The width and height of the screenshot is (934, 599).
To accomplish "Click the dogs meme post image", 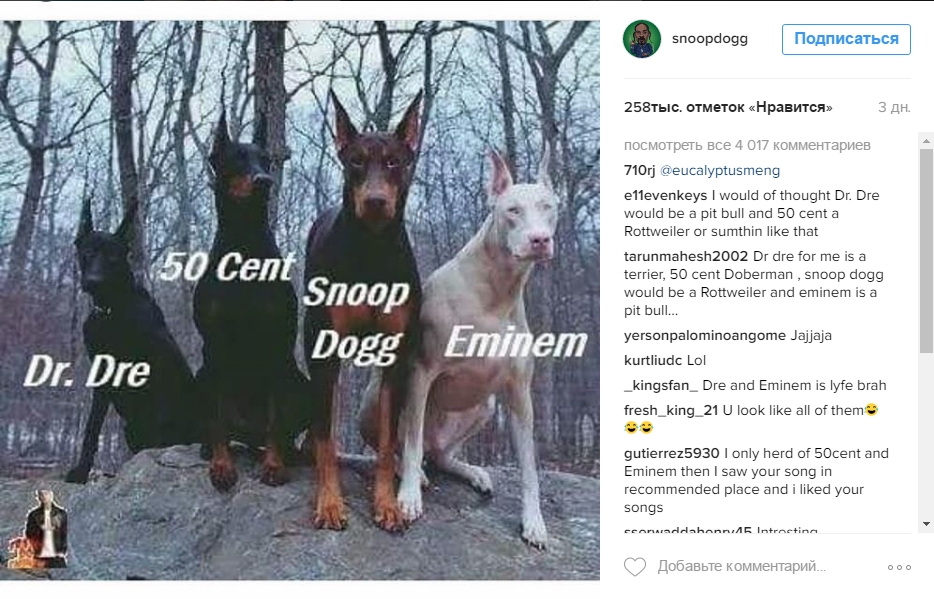I will click(300, 300).
